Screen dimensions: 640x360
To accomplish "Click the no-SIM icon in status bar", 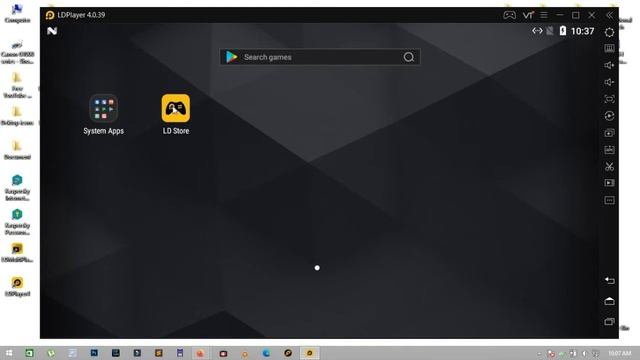I will [x=550, y=31].
